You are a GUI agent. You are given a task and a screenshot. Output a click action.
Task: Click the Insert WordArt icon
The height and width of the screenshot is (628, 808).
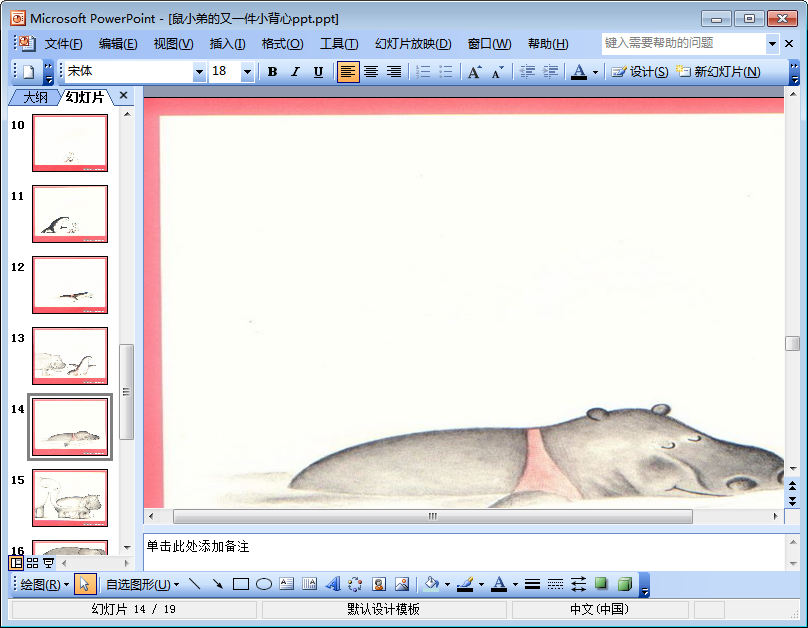(x=332, y=584)
